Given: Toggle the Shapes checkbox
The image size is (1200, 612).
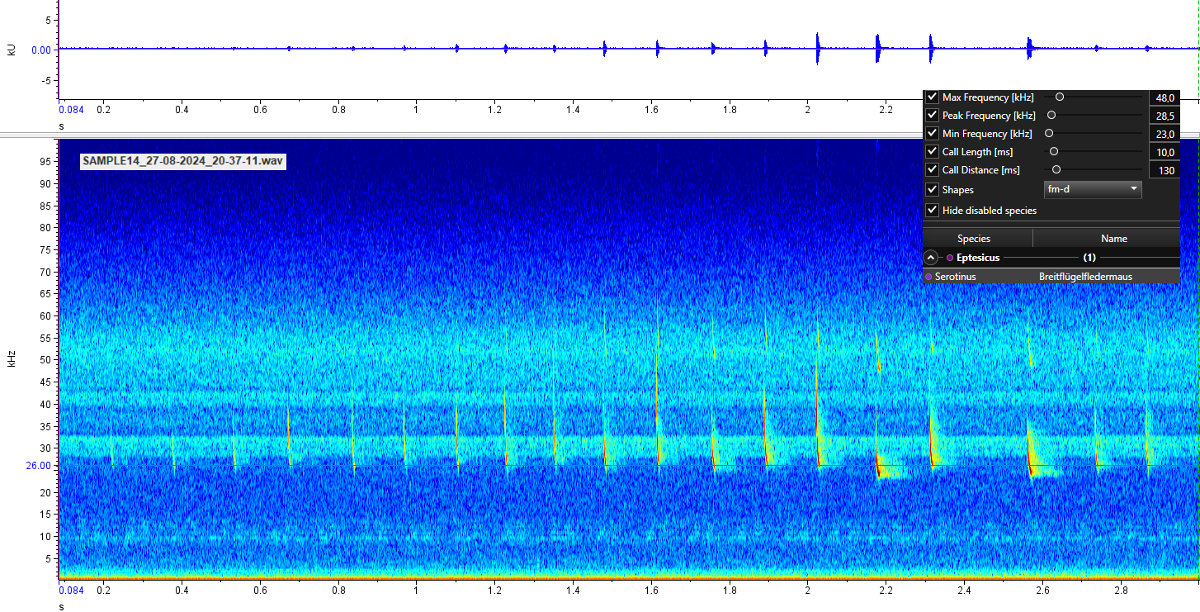Looking at the screenshot, I should click(933, 189).
